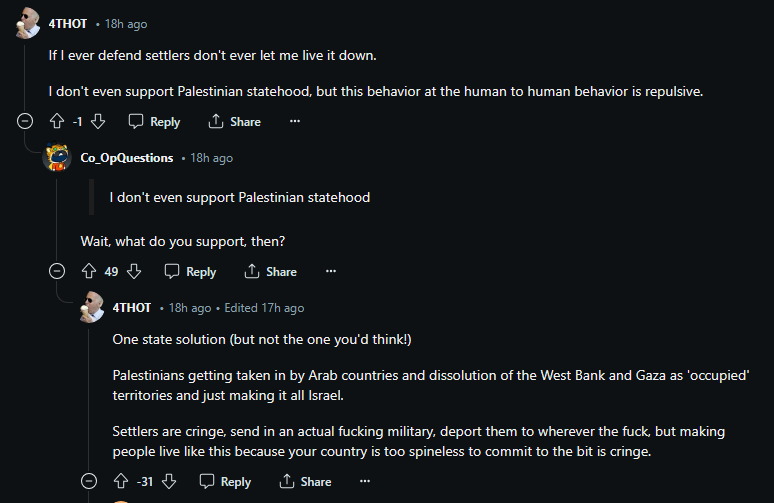The height and width of the screenshot is (503, 774).
Task: Open more options menu on Co_OpQuestions' comment
Action: pyautogui.click(x=331, y=272)
